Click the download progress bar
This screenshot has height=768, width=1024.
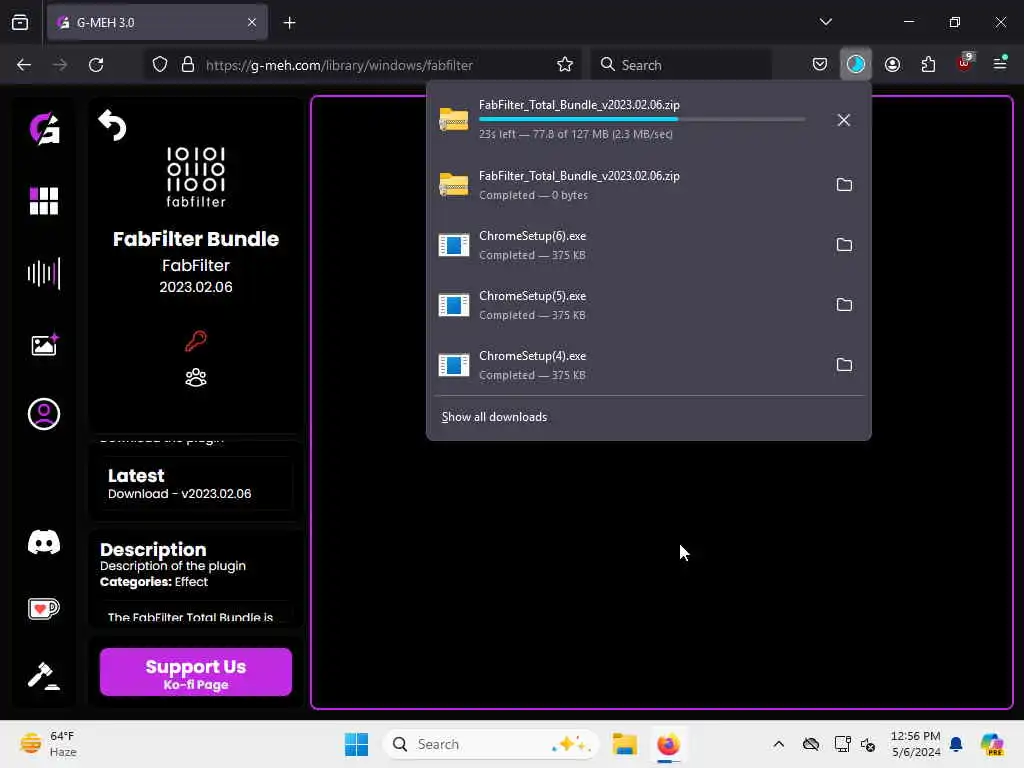[642, 119]
